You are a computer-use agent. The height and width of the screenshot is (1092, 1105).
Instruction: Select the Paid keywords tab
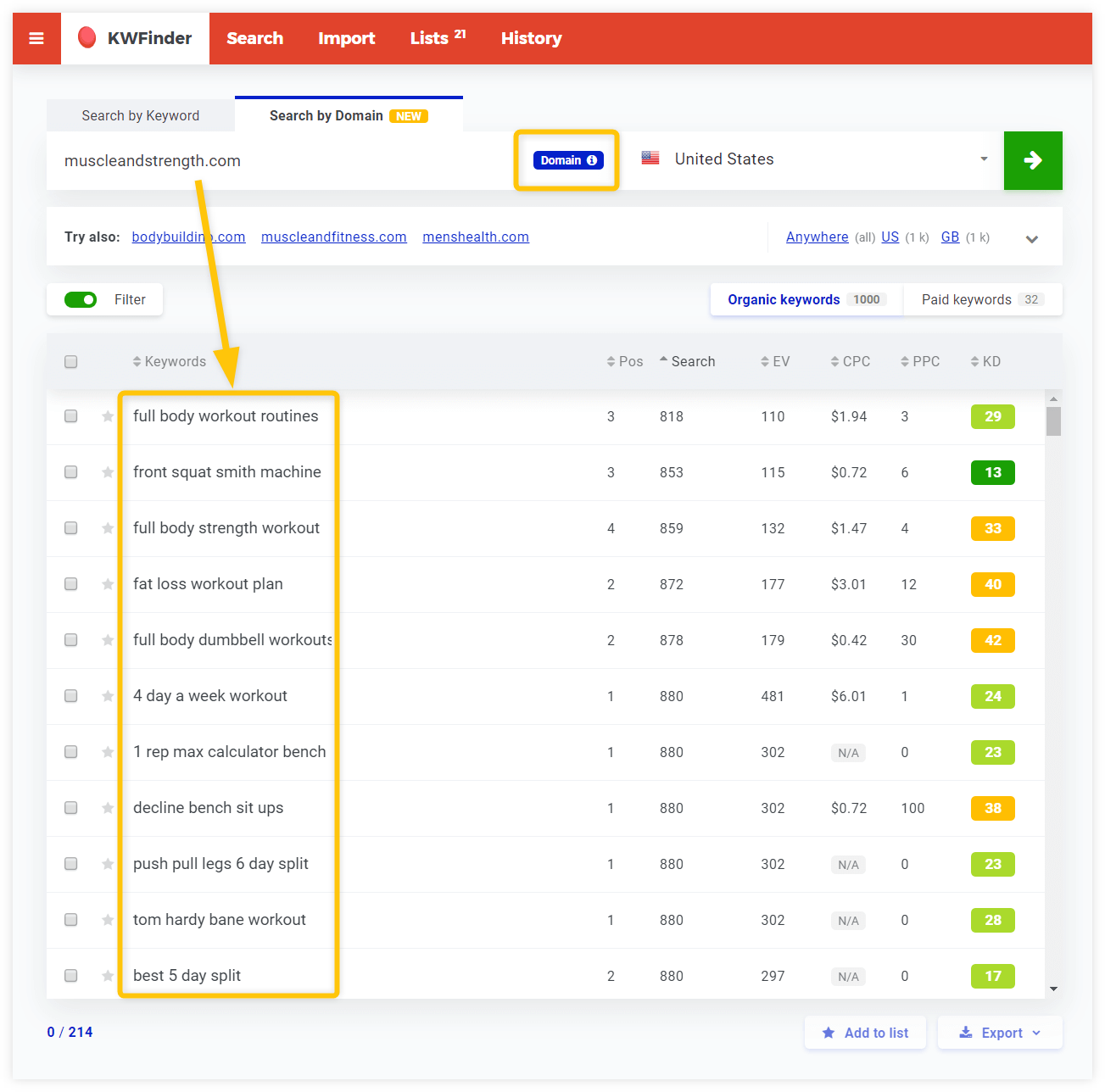pos(983,299)
